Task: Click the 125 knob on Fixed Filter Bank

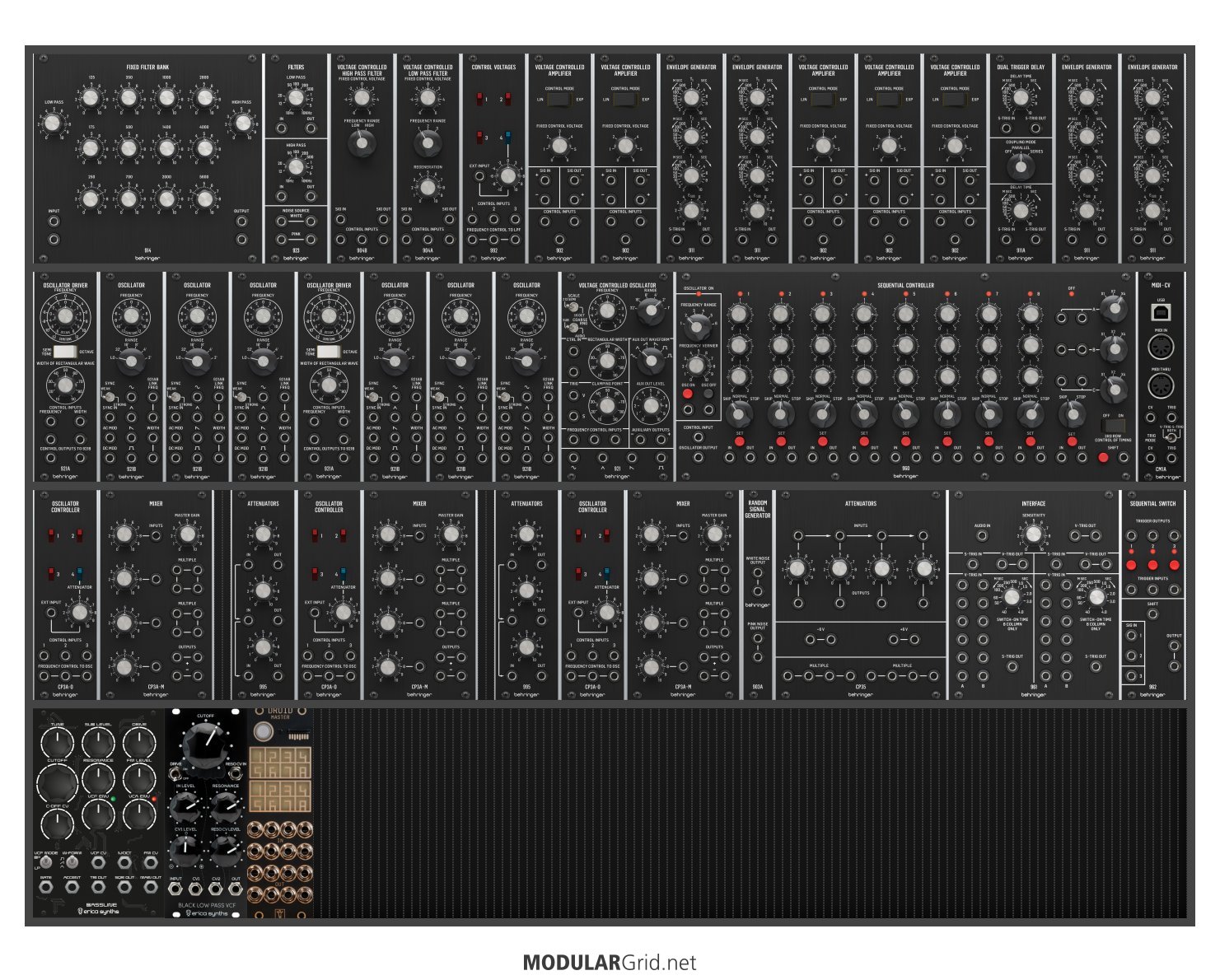Action: (x=91, y=98)
